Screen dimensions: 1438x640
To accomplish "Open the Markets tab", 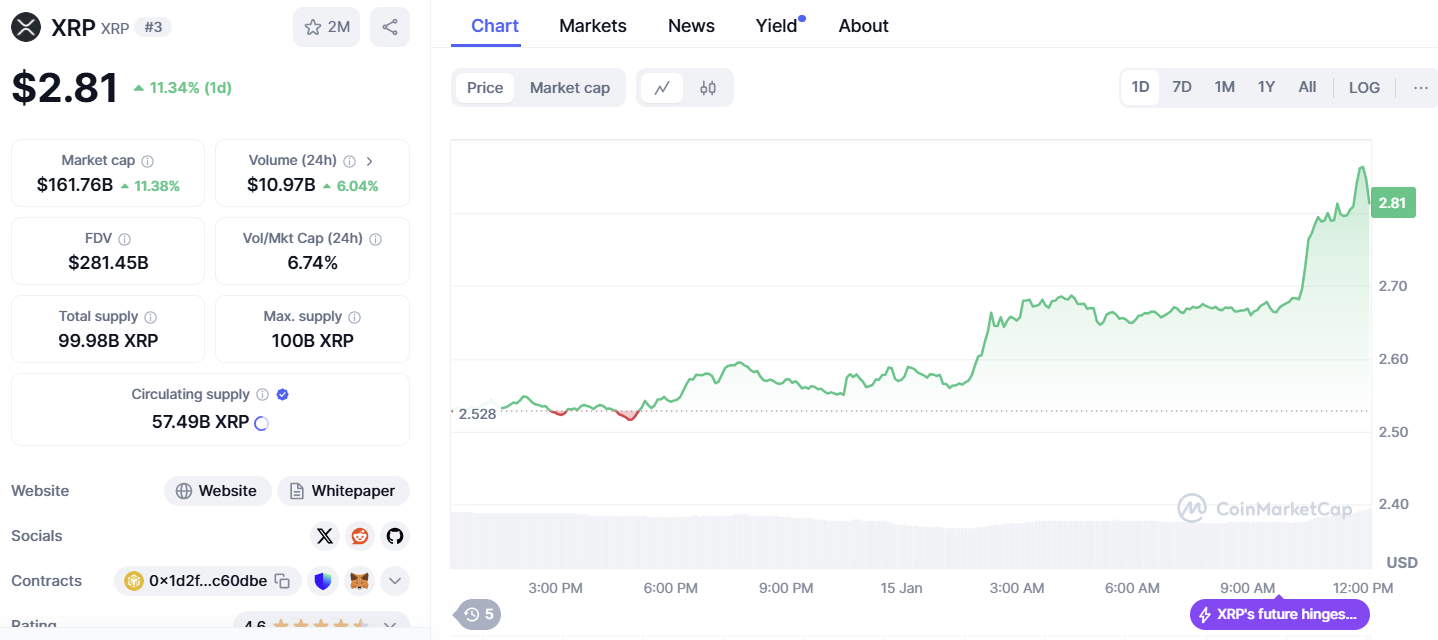I will coord(593,26).
